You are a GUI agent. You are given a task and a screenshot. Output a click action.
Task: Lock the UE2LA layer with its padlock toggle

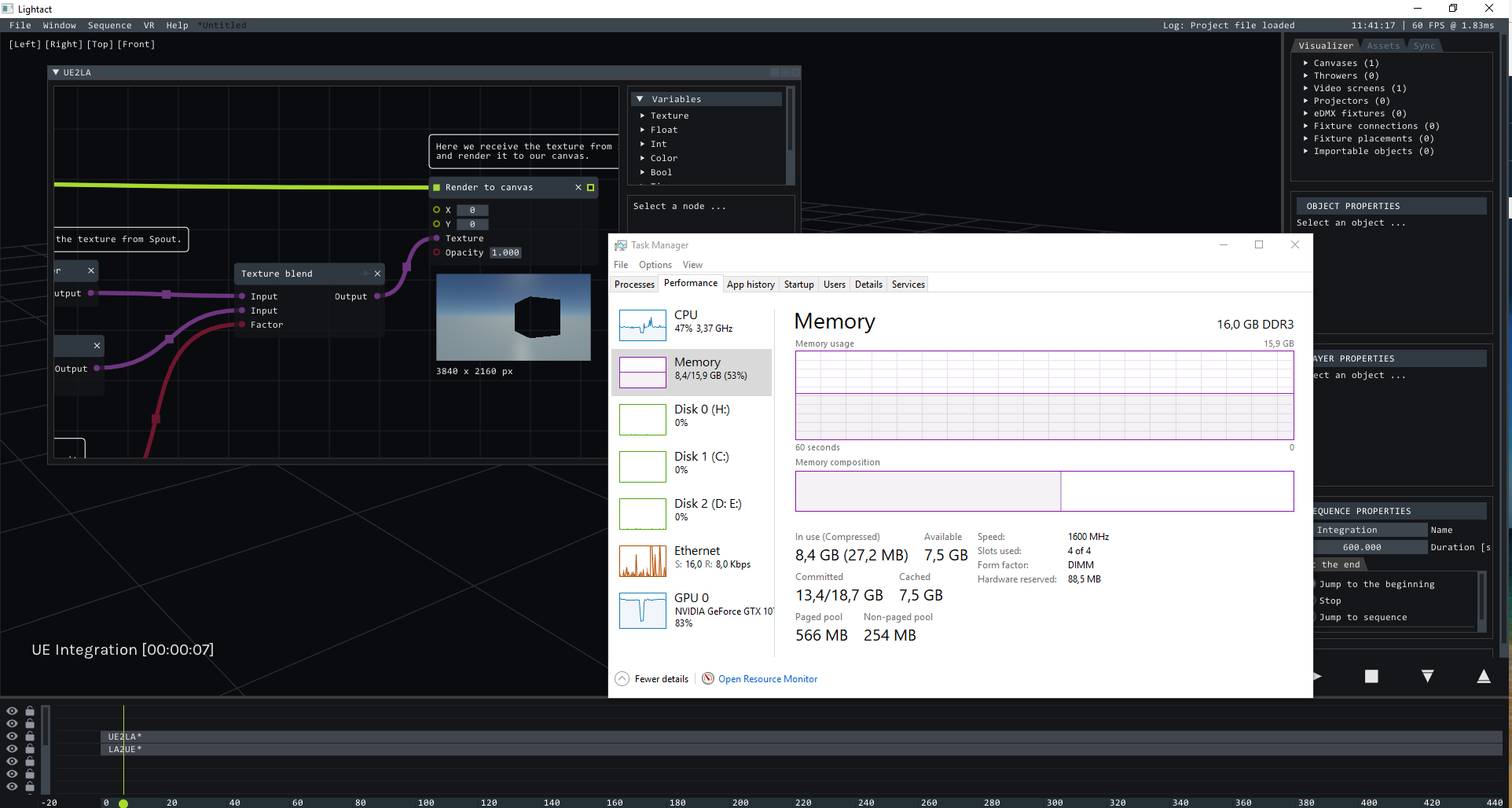(x=30, y=736)
